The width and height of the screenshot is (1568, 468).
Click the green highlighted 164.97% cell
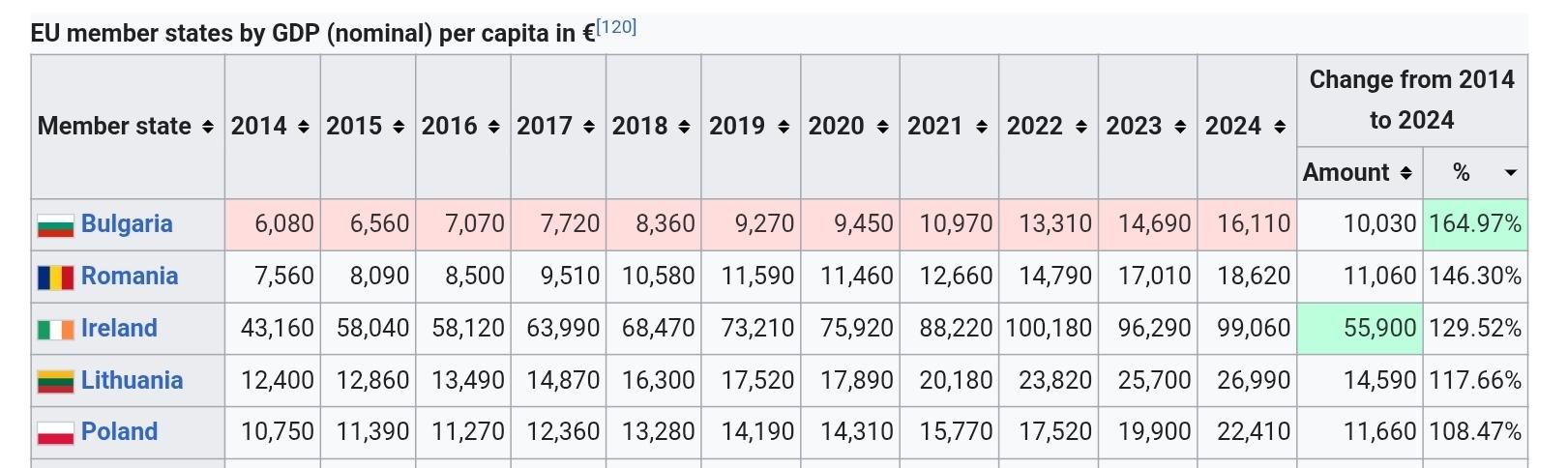click(1474, 224)
